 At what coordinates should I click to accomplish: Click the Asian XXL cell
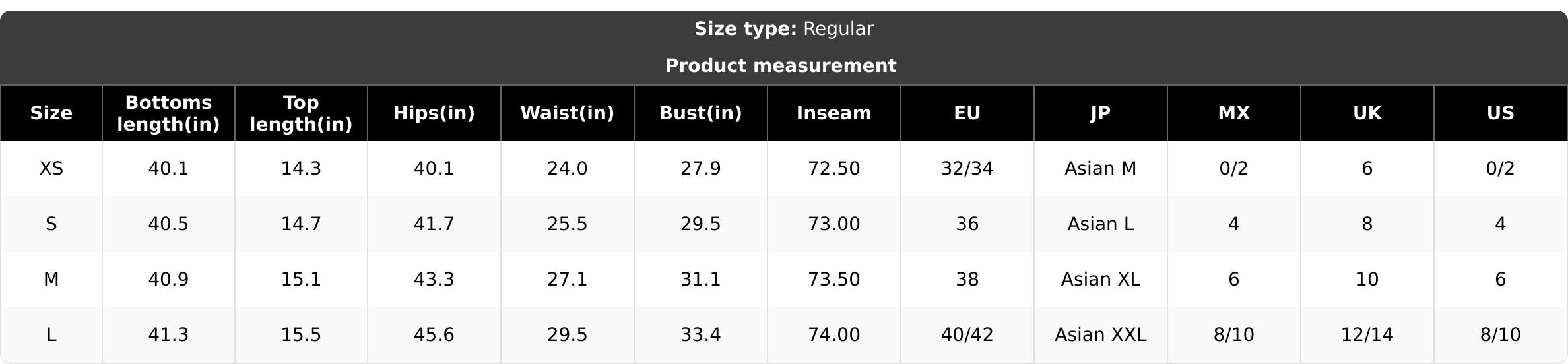[1101, 335]
